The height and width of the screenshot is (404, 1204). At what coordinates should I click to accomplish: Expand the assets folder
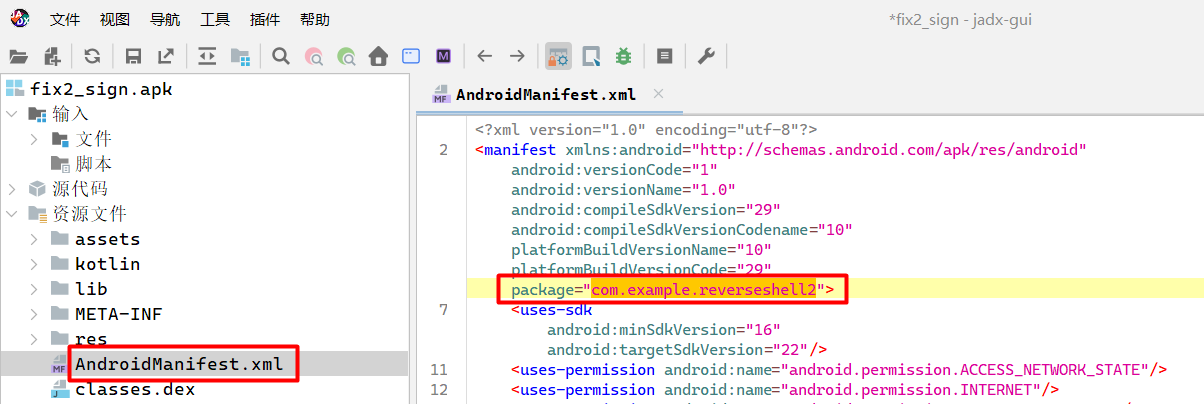pyautogui.click(x=34, y=239)
